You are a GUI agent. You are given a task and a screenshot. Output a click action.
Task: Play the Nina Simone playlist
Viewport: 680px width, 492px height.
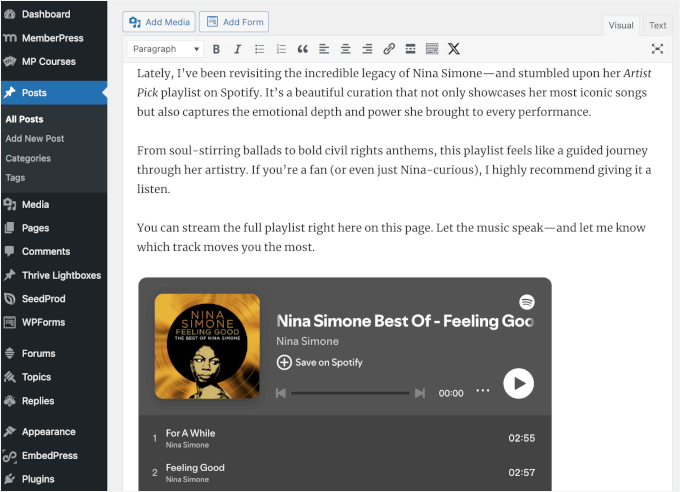coord(518,383)
